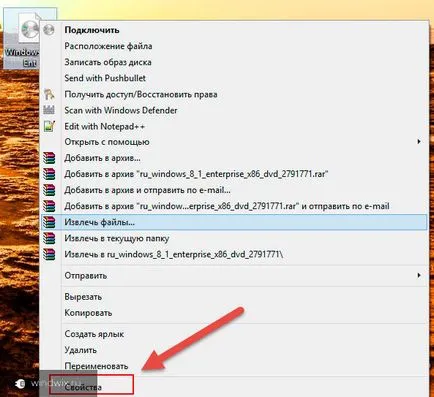434x397 pixels.
Task: Click the disc icon beside Подключить
Action: click(x=49, y=30)
